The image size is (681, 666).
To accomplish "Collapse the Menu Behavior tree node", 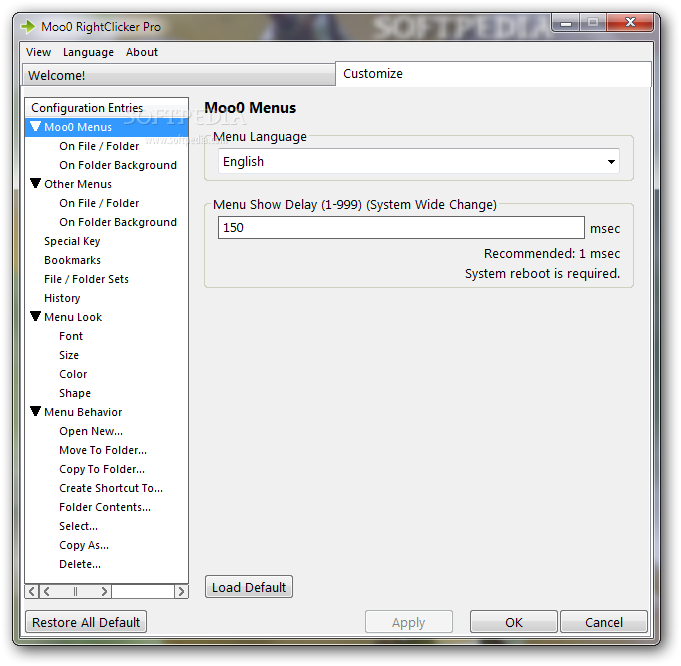I will tap(36, 411).
